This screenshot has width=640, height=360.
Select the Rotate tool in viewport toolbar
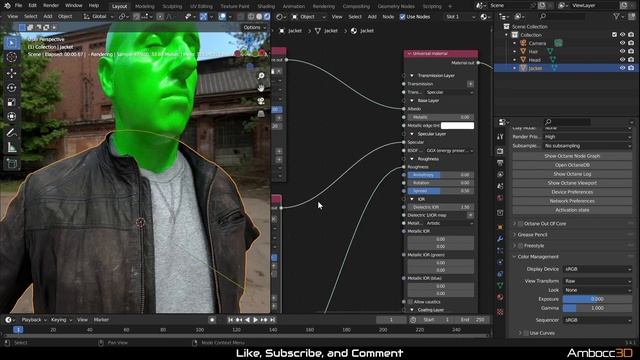point(11,88)
